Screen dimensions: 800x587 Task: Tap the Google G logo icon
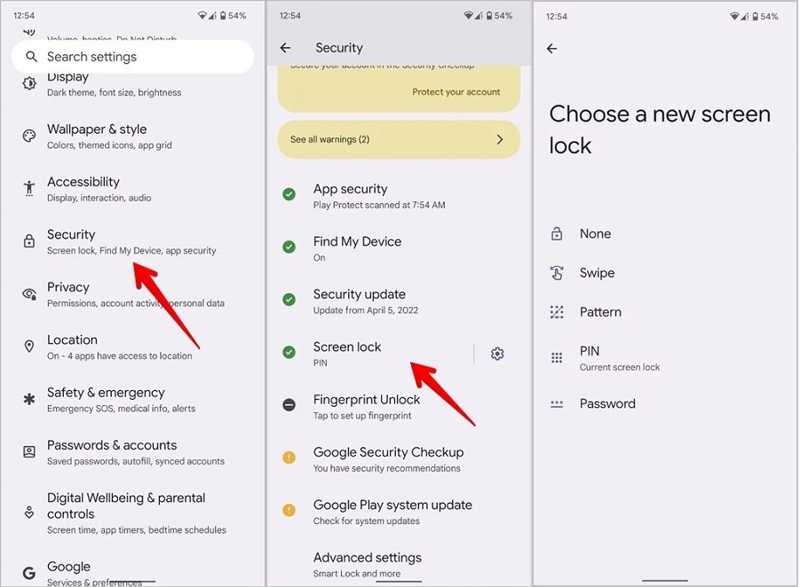30,573
